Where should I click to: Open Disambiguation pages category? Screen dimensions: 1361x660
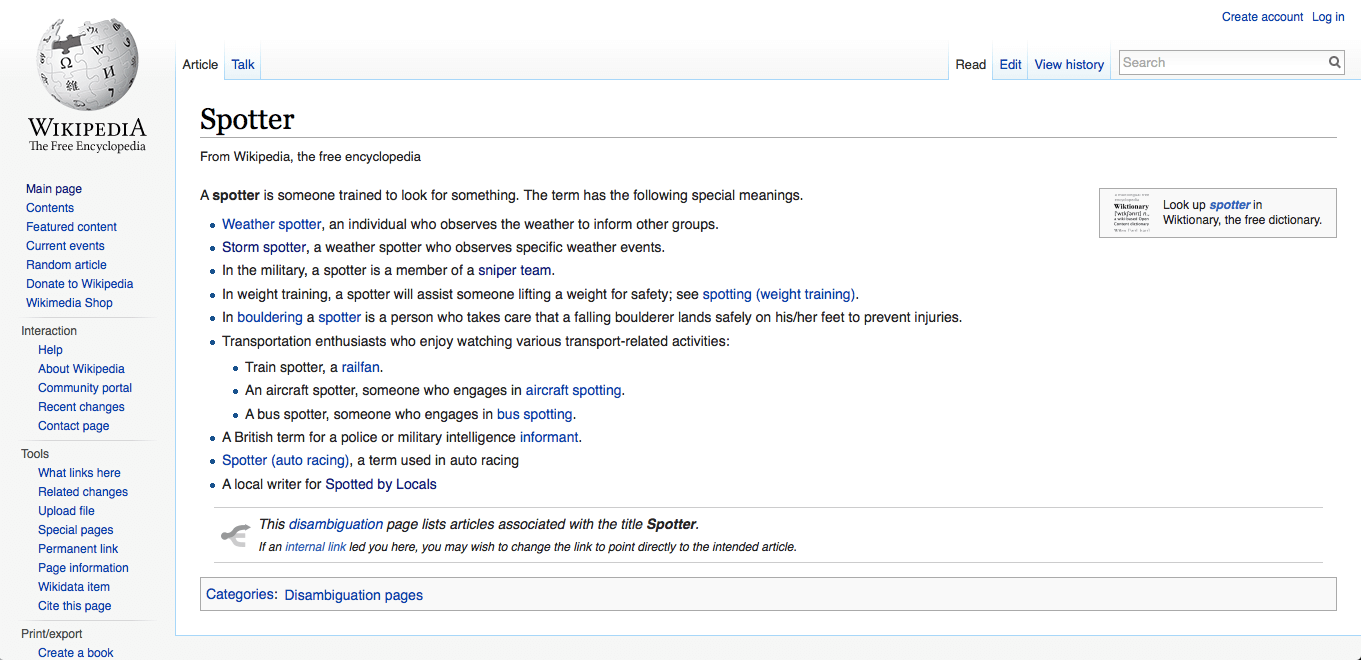pyautogui.click(x=354, y=595)
